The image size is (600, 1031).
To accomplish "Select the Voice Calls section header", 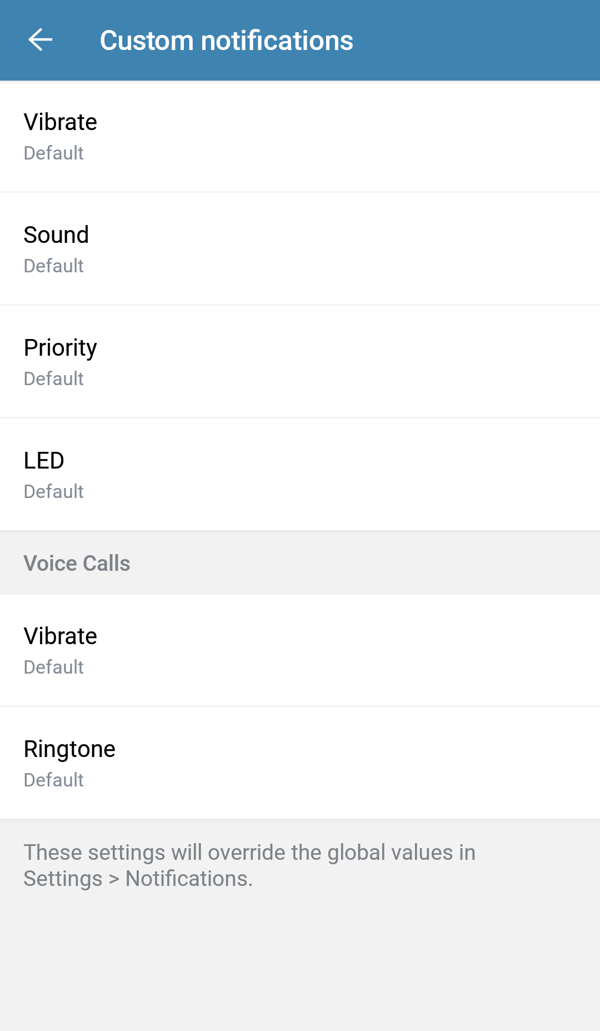I will tap(77, 563).
